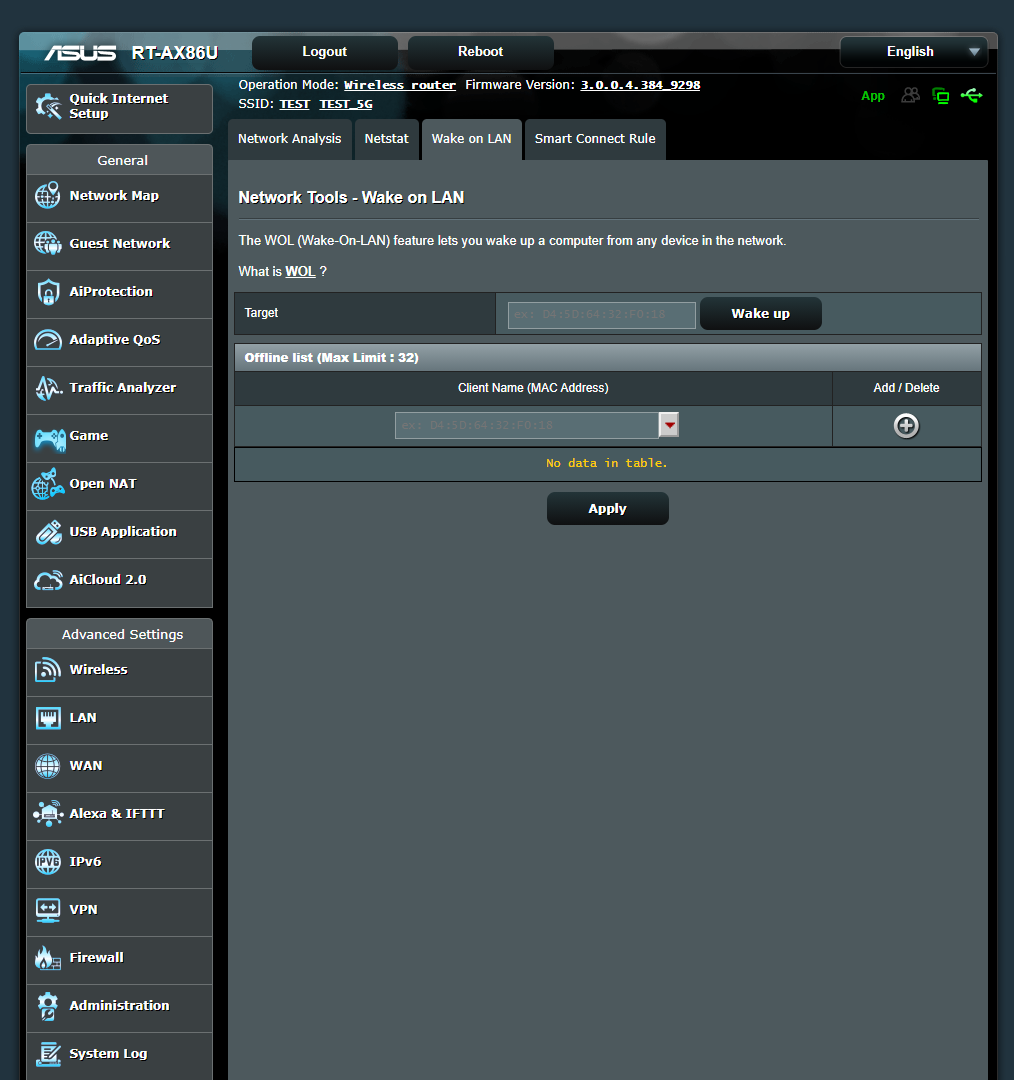Open the Smart Connect Rule tab
This screenshot has width=1014, height=1080.
pyautogui.click(x=594, y=139)
